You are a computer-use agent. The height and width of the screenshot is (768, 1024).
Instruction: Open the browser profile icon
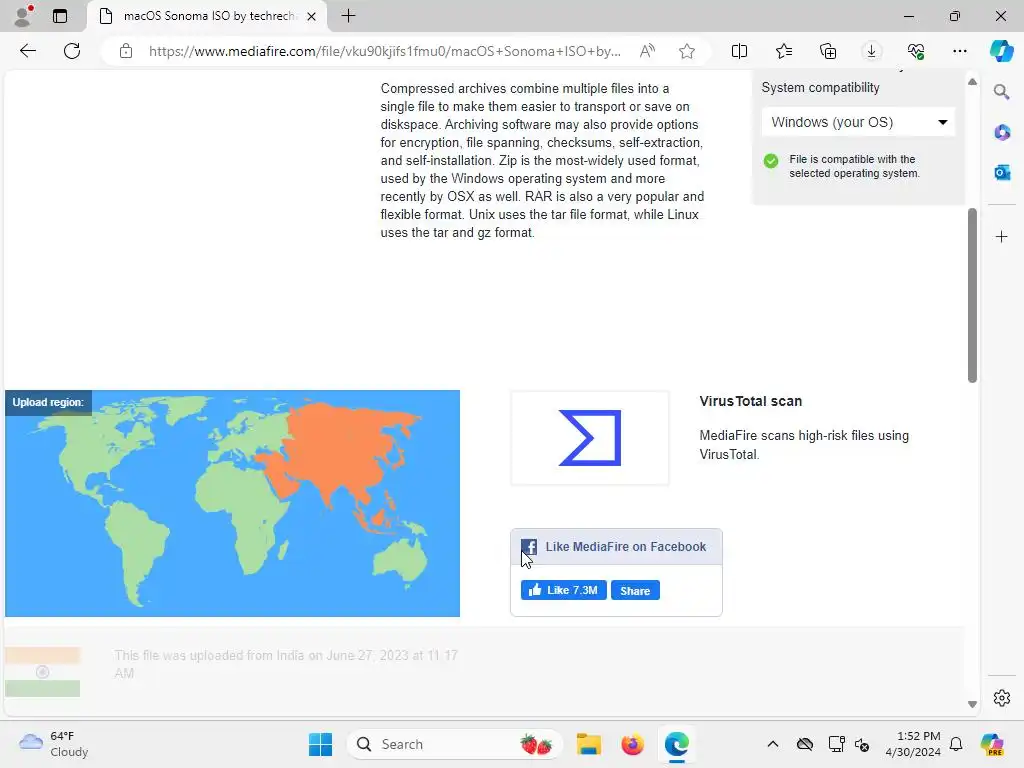click(23, 15)
